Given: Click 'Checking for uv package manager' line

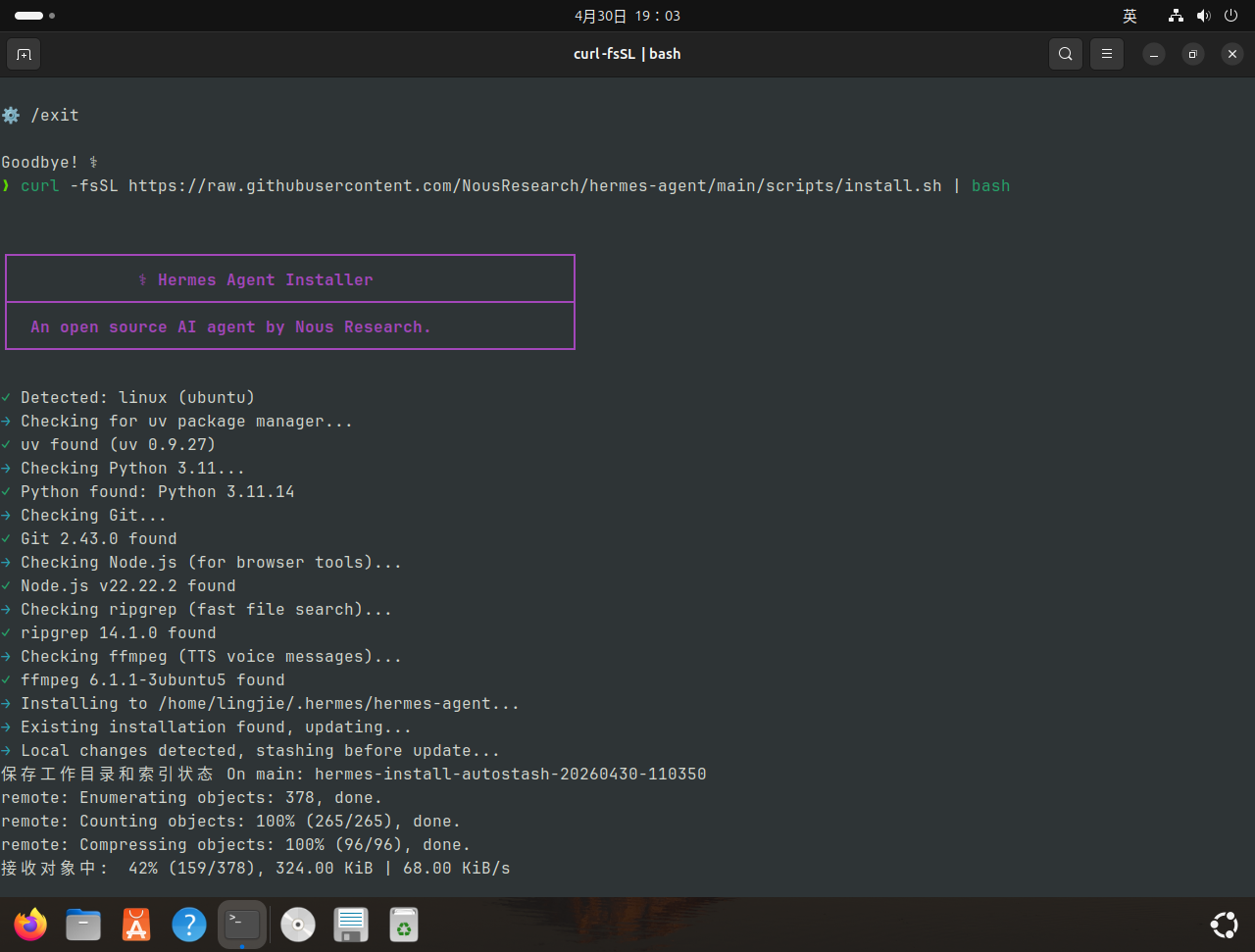Looking at the screenshot, I should click(x=177, y=421).
